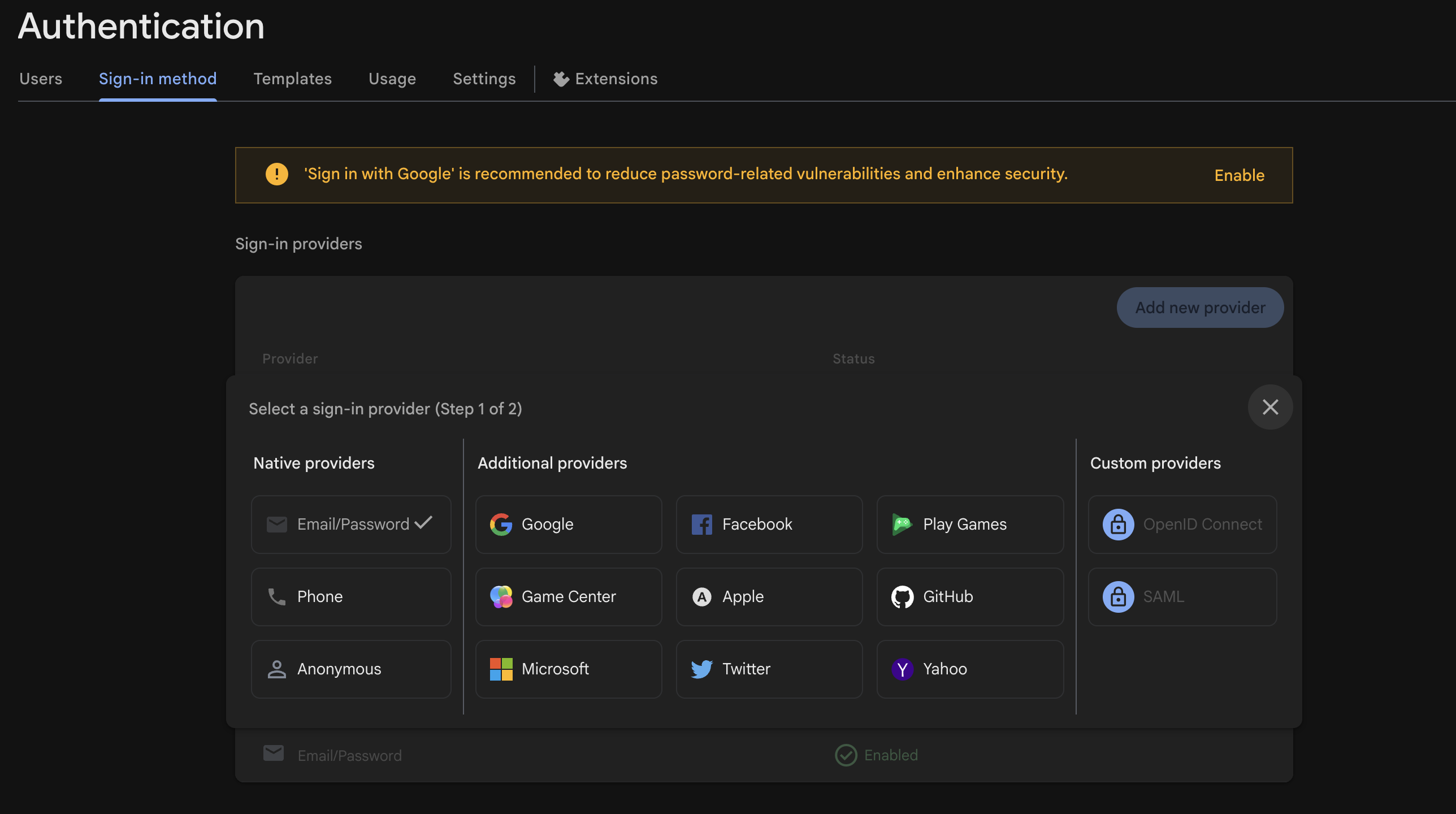The width and height of the screenshot is (1456, 814).
Task: Click the SAML custom provider label
Action: [x=1163, y=597]
